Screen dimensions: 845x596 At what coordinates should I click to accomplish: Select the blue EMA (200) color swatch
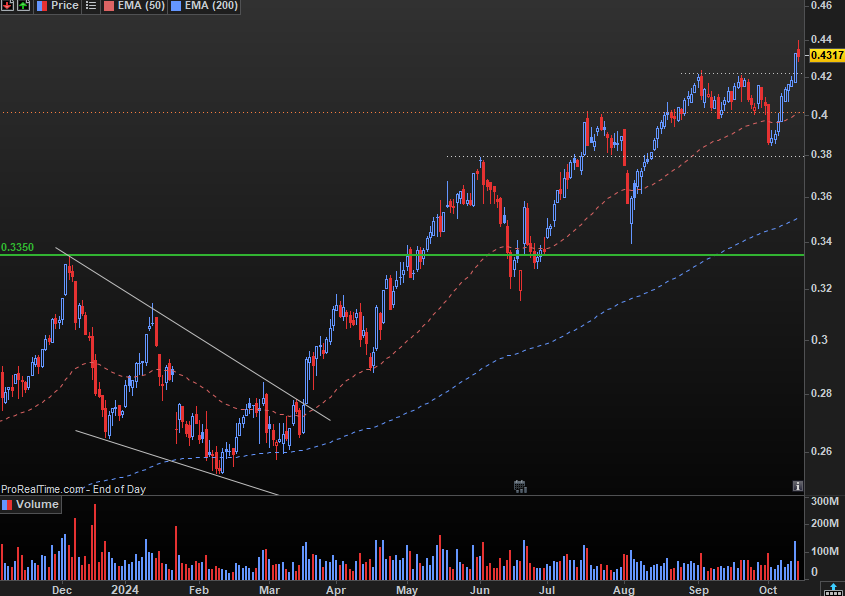pyautogui.click(x=176, y=6)
